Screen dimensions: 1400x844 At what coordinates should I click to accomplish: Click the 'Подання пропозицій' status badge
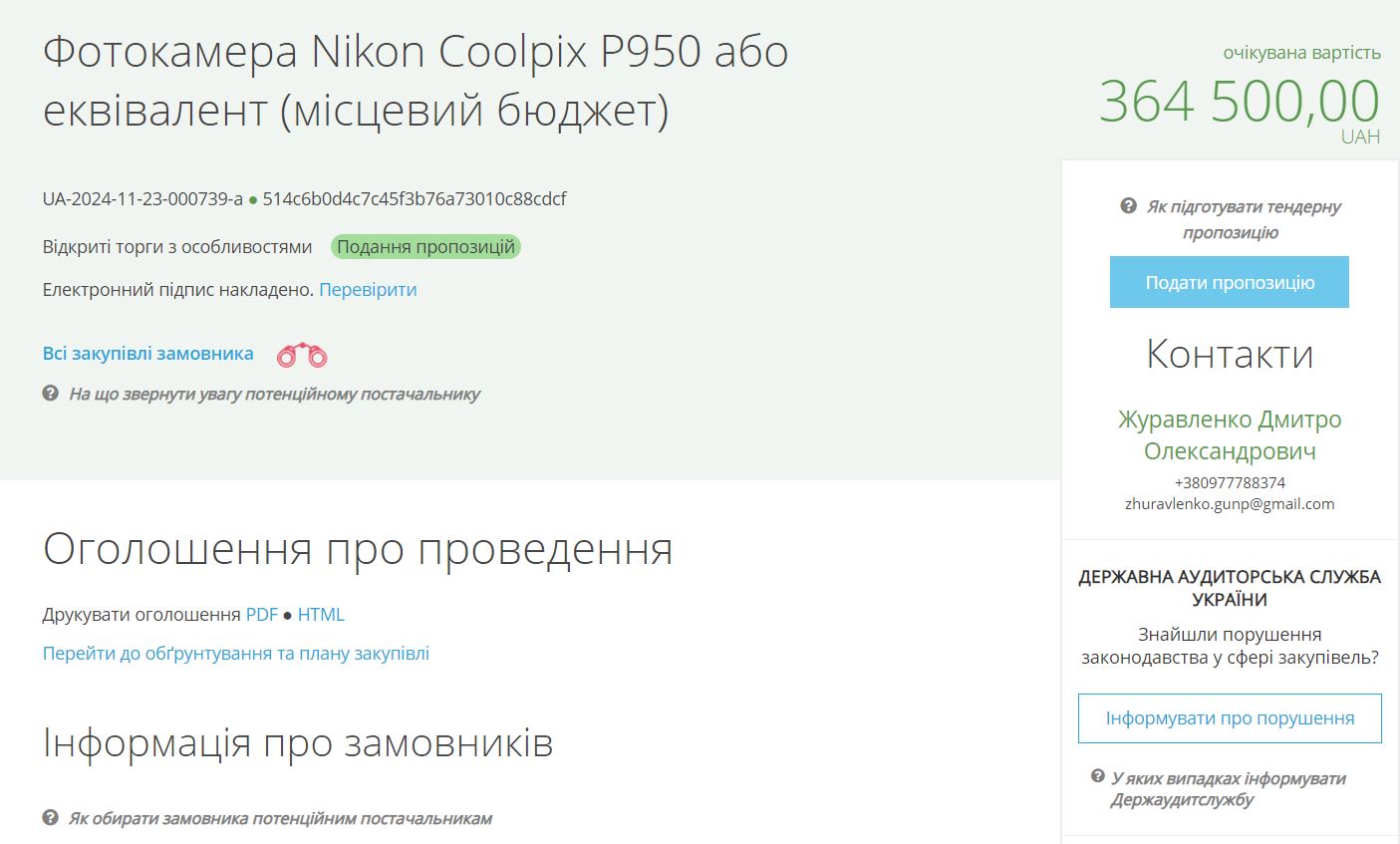(x=425, y=247)
